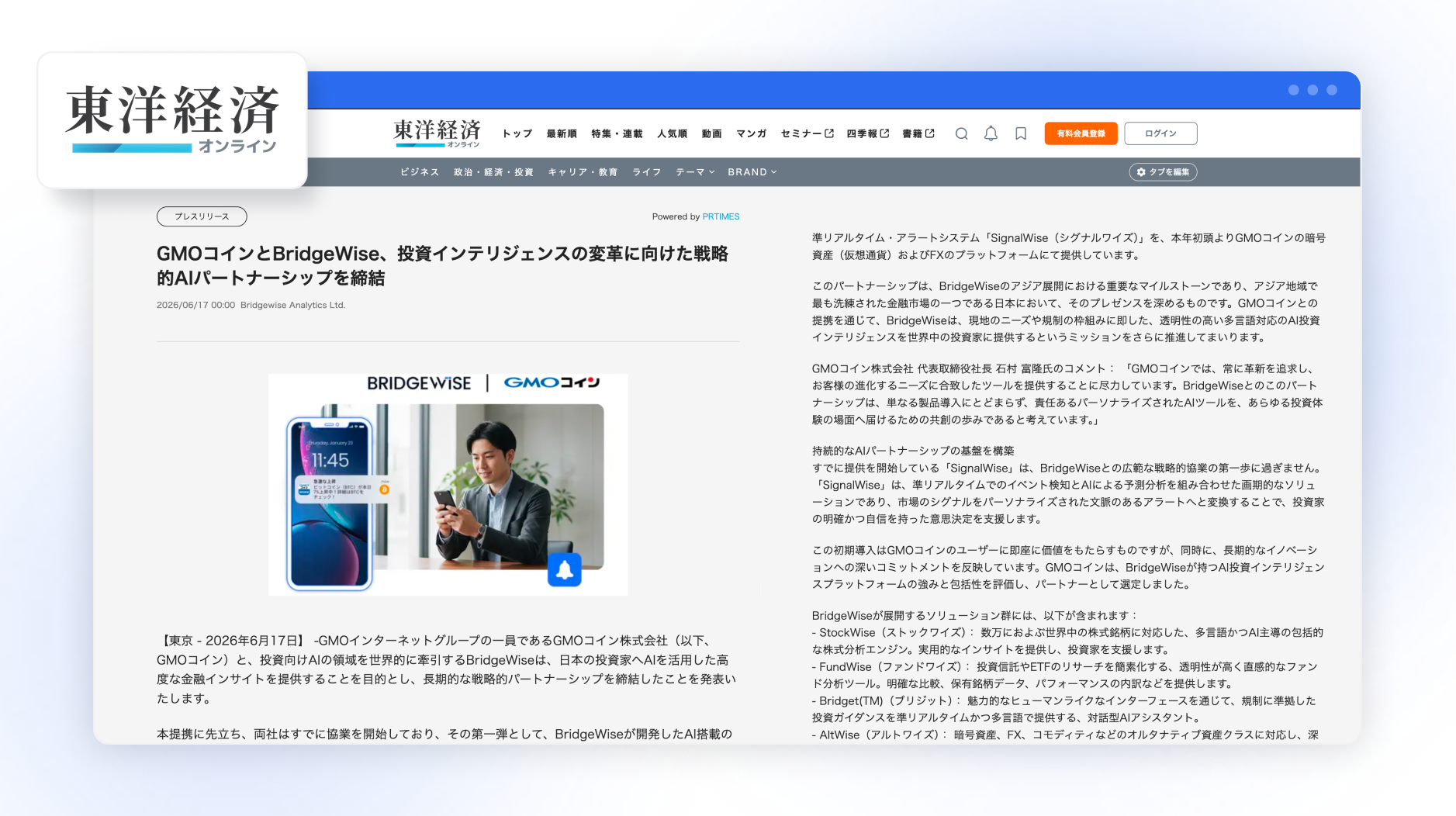The height and width of the screenshot is (816, 1456).
Task: Click the ログイン button
Action: click(1160, 133)
